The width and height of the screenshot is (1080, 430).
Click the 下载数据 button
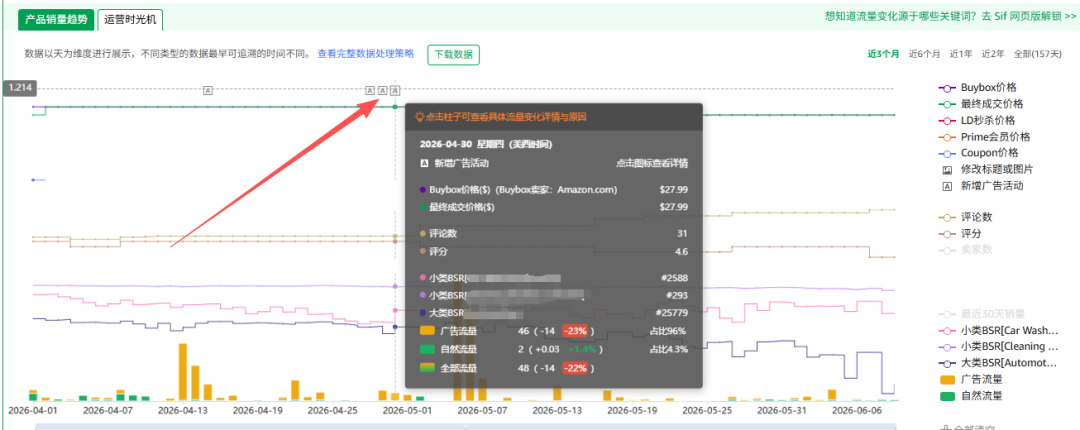point(453,54)
